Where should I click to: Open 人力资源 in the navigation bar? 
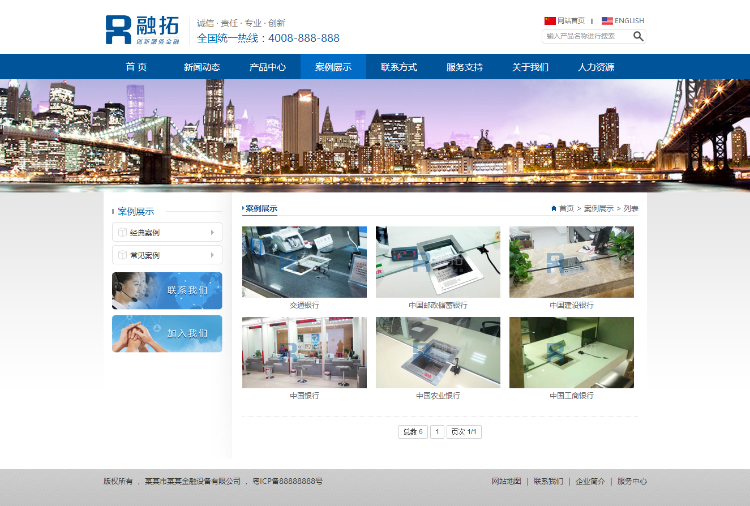(x=596, y=67)
